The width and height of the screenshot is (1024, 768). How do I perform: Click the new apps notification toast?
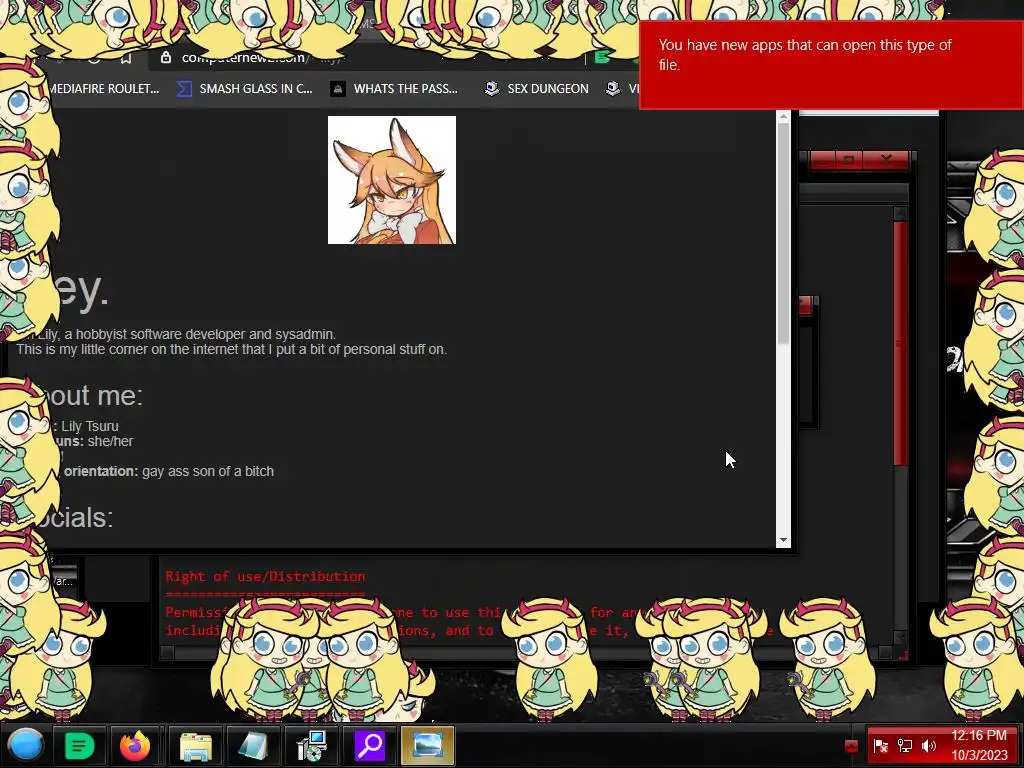click(831, 65)
